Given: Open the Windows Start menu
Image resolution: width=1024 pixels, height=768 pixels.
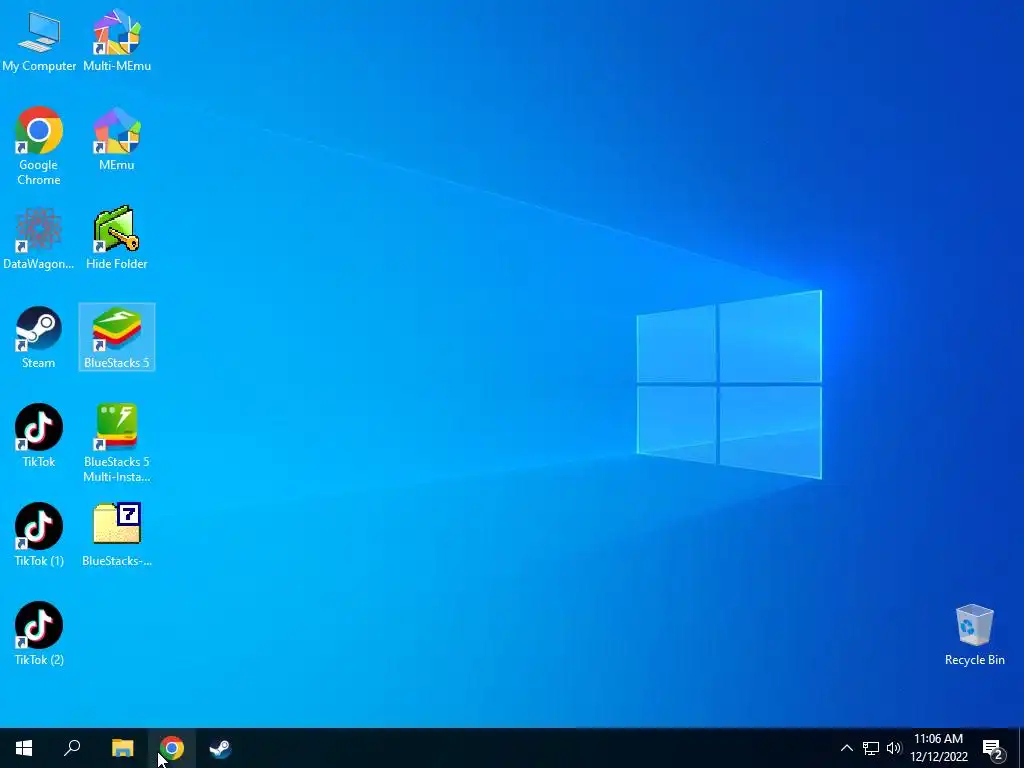Looking at the screenshot, I should tap(24, 748).
